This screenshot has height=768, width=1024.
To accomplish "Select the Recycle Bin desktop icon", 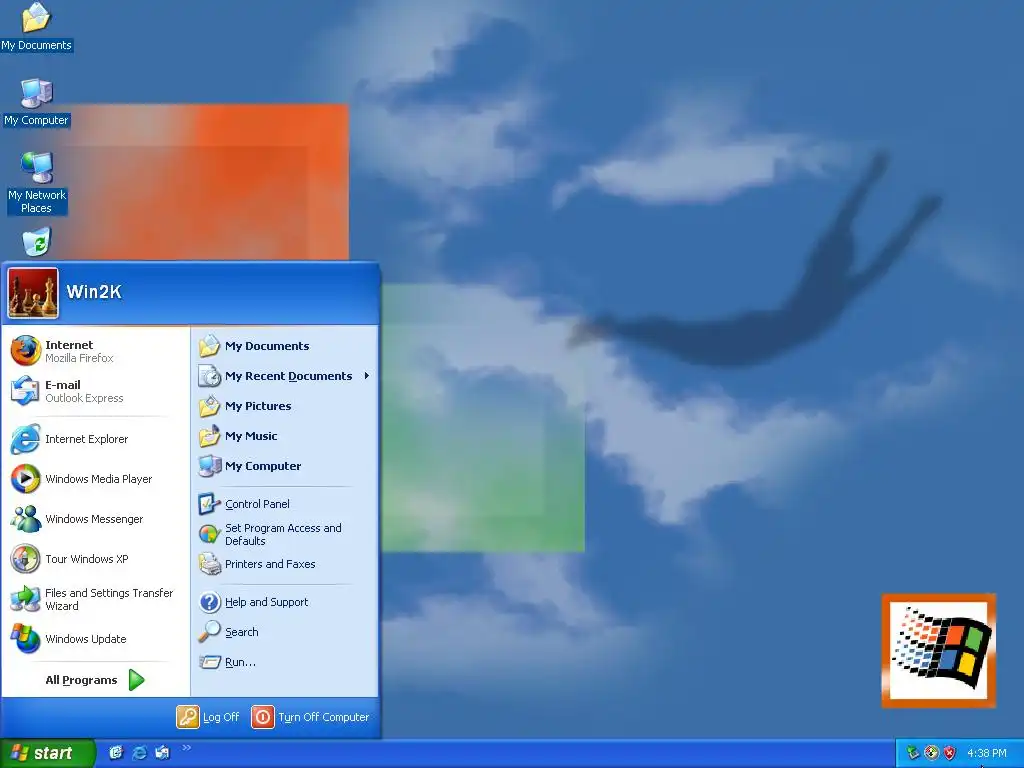I will pyautogui.click(x=37, y=242).
